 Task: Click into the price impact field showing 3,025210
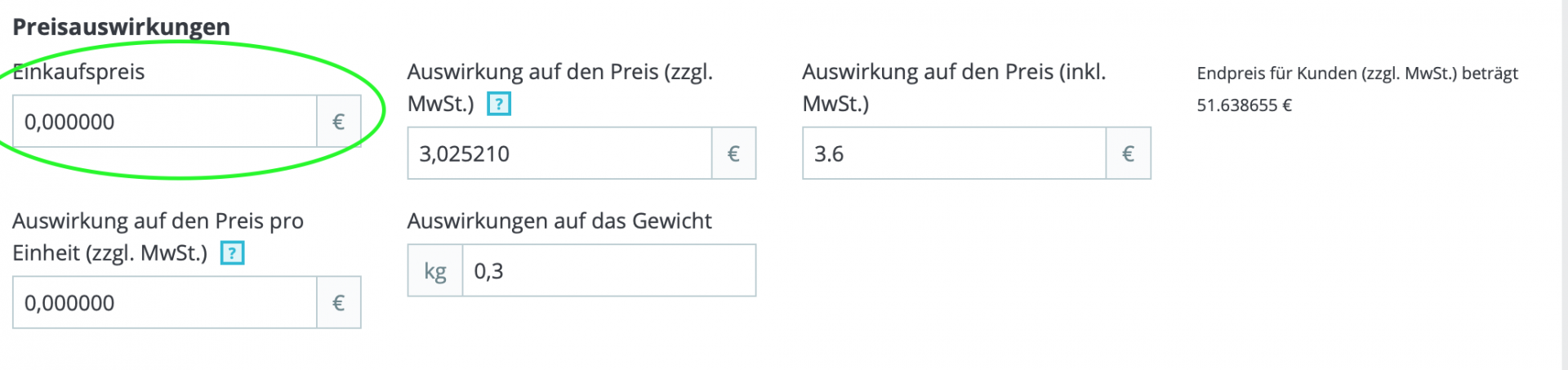(559, 154)
